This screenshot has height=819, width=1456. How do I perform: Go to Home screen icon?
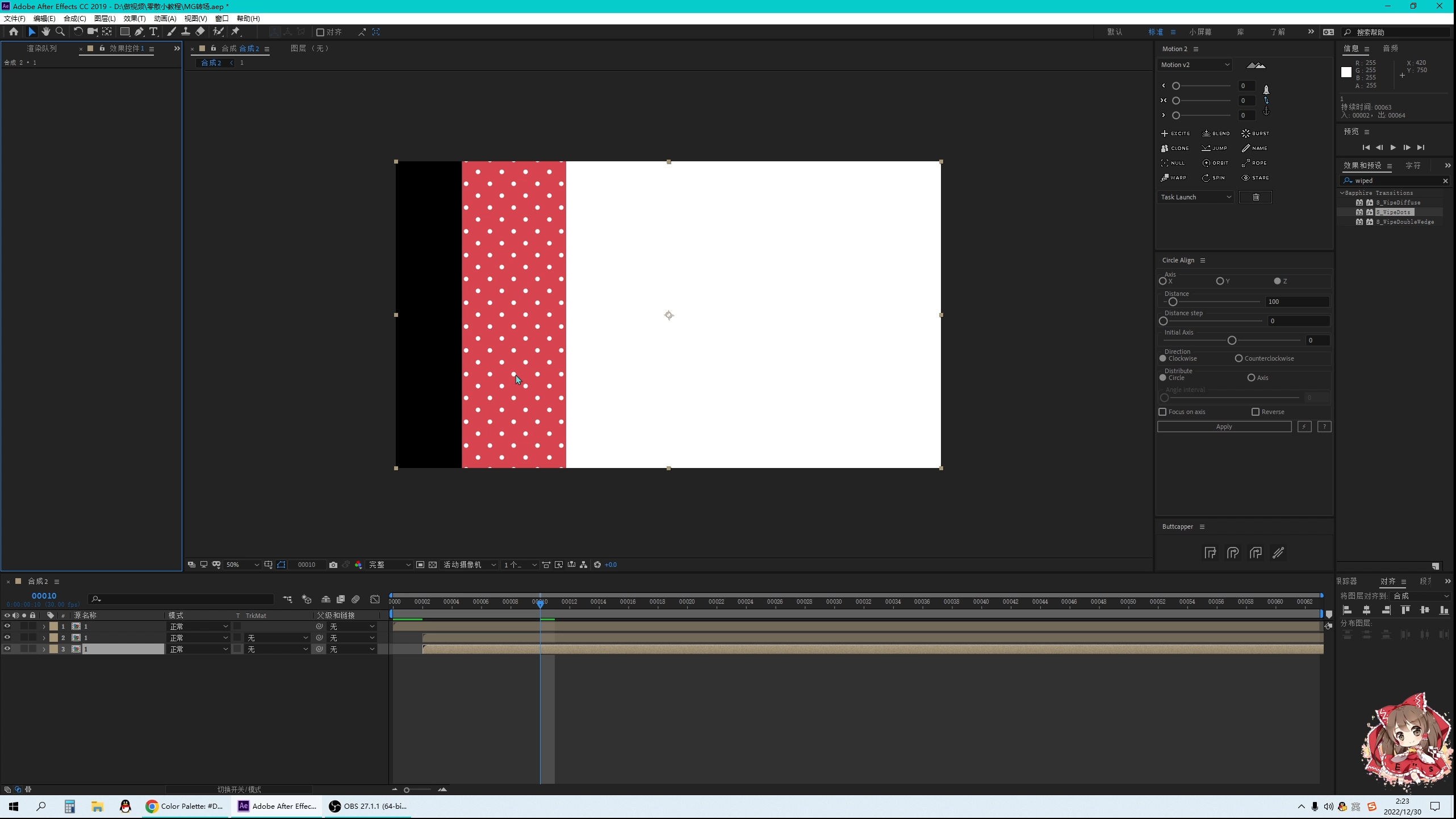pos(14,32)
